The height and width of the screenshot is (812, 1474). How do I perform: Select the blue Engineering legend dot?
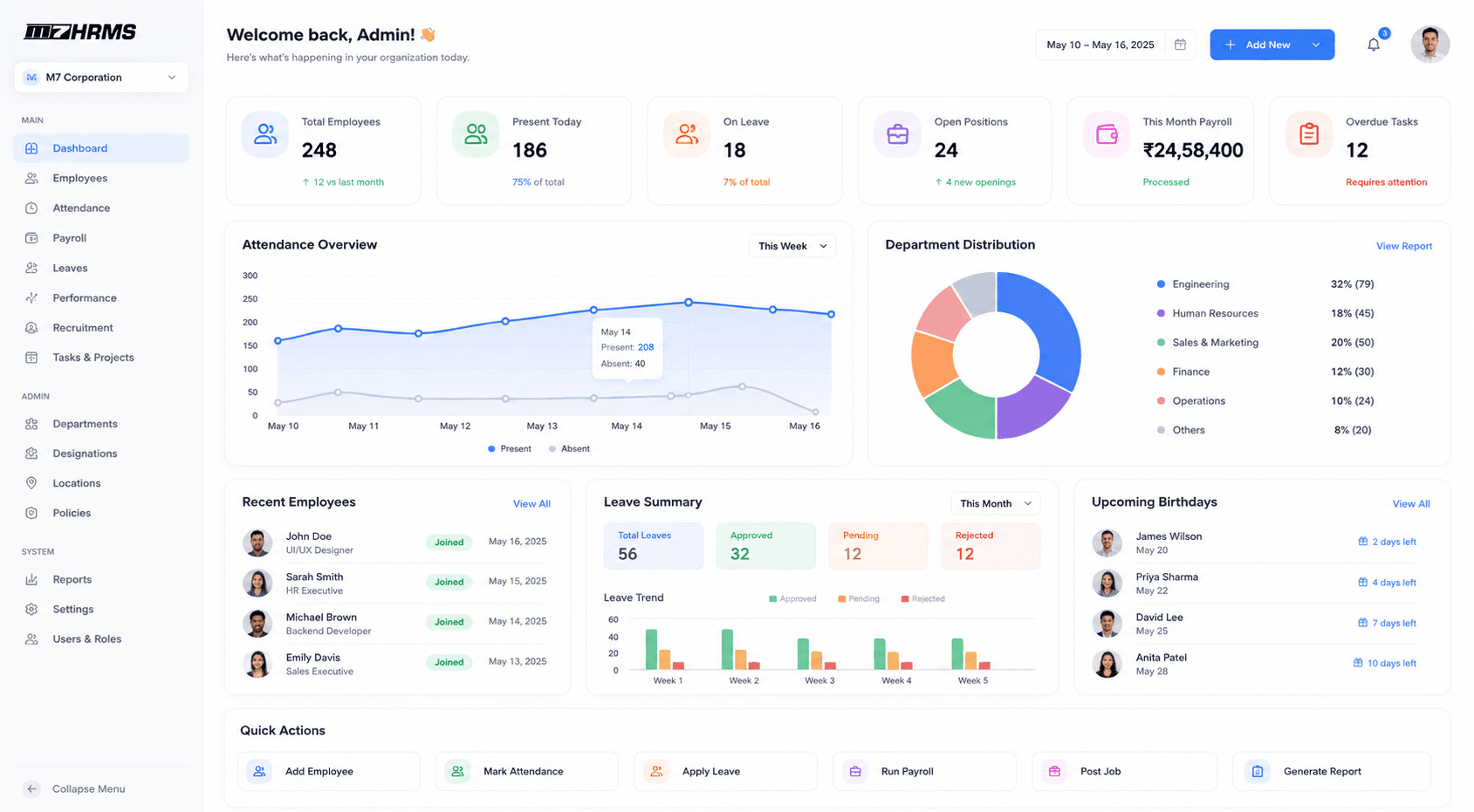pos(1160,284)
